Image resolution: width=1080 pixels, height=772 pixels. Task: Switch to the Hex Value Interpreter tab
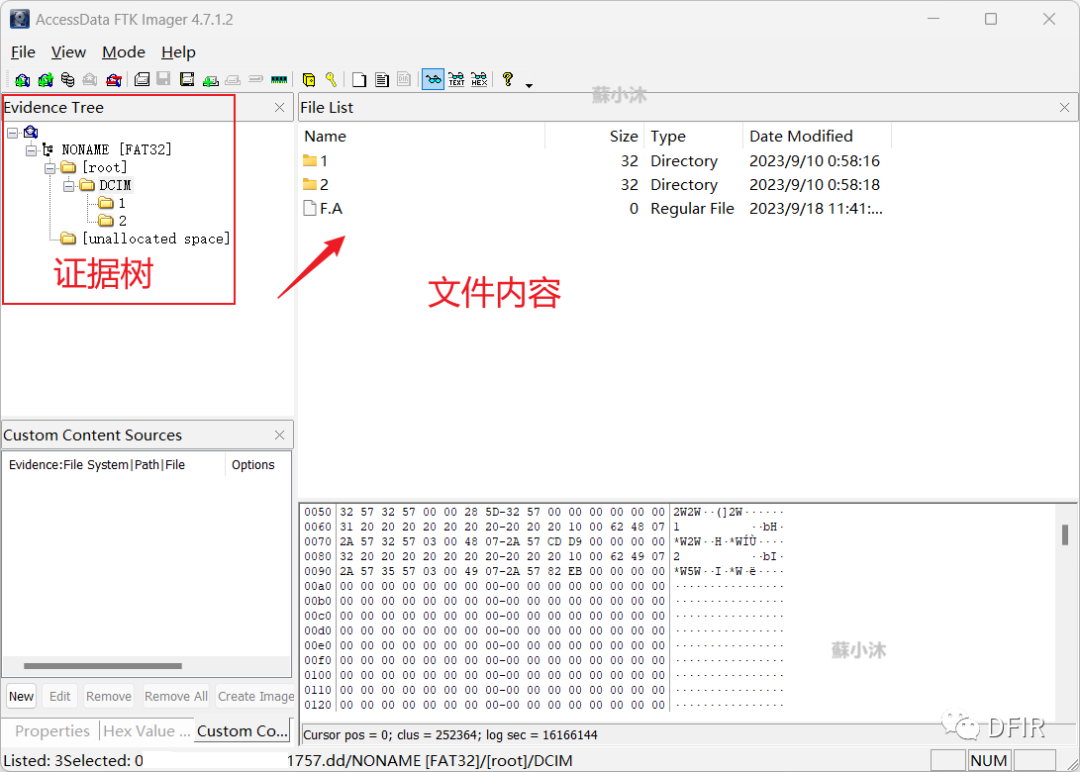[x=147, y=731]
